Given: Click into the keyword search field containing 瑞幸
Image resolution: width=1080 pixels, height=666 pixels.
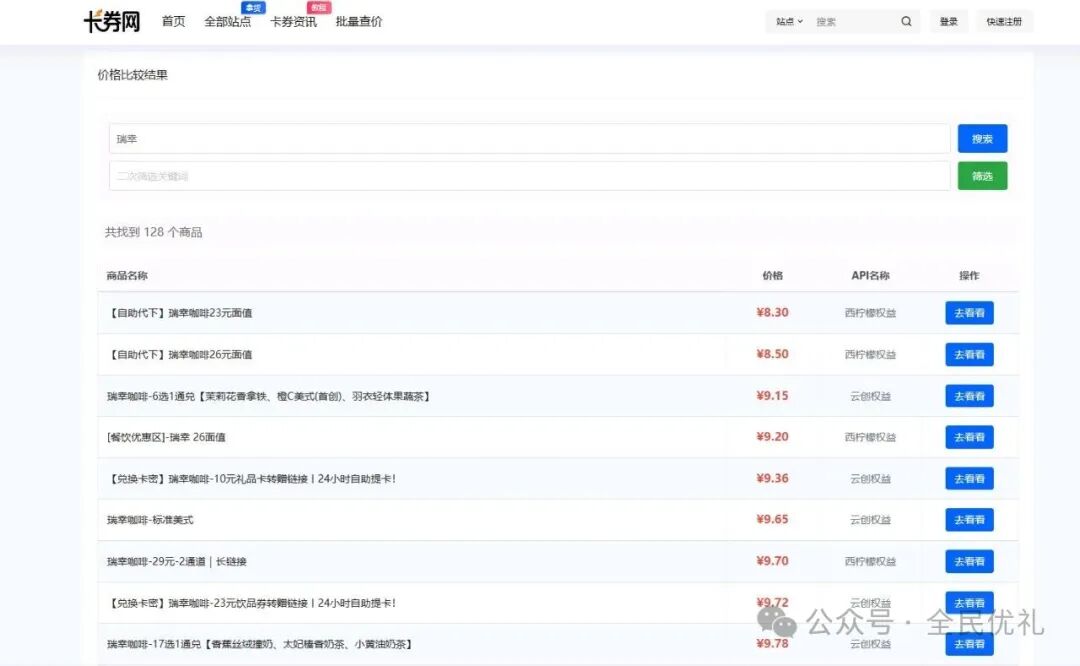Looking at the screenshot, I should [x=529, y=138].
